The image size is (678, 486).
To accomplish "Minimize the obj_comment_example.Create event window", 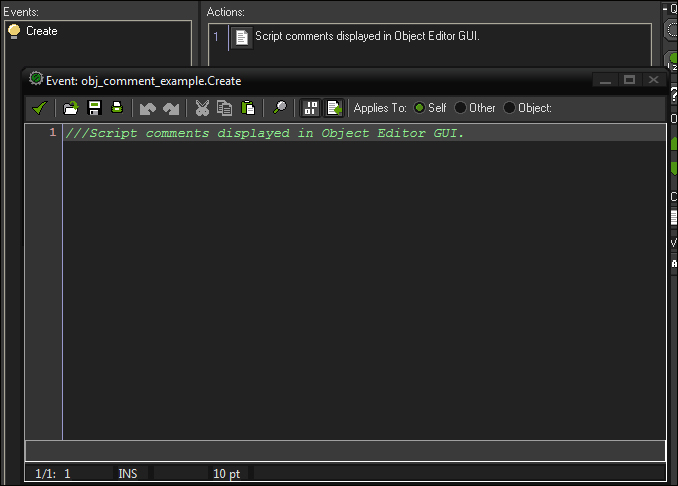I will [x=605, y=80].
